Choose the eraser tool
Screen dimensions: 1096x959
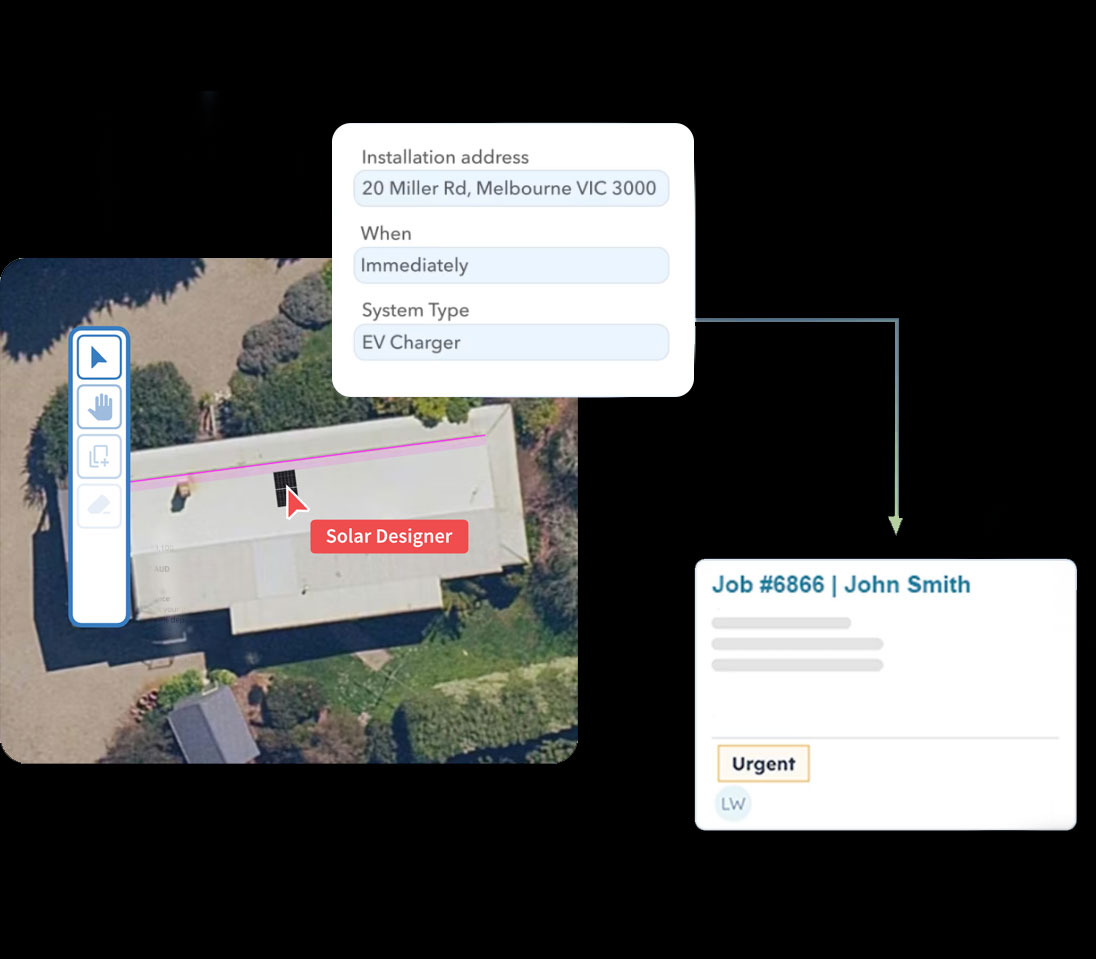coord(99,506)
